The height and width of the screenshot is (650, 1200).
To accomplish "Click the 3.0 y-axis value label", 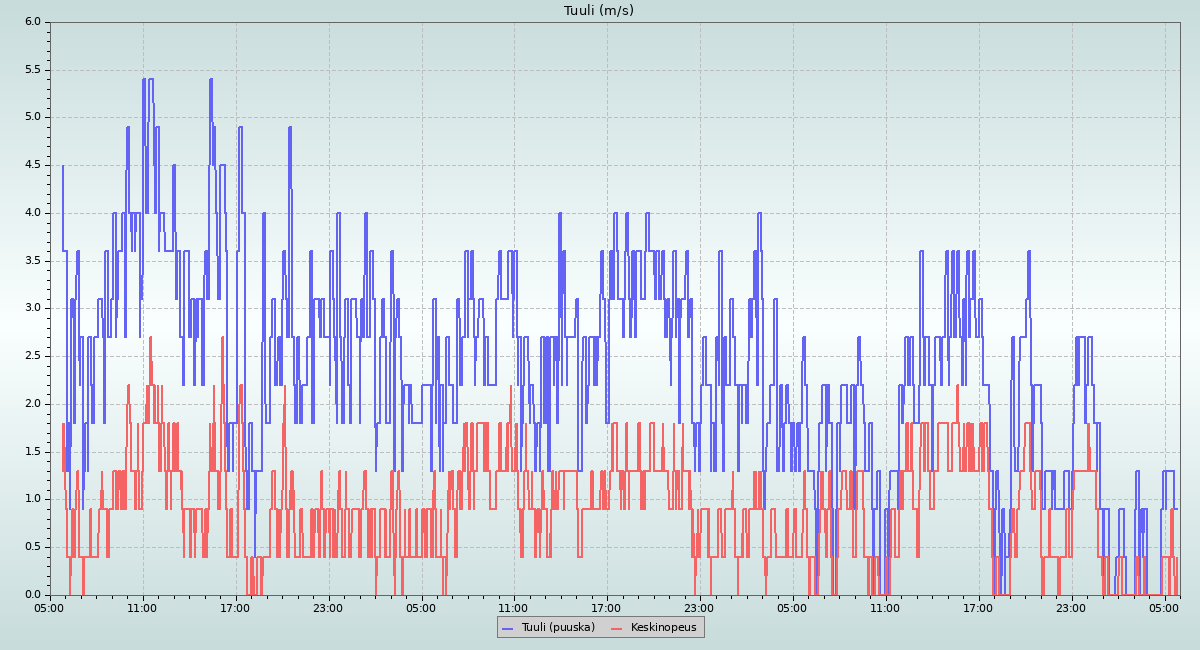I will pyautogui.click(x=33, y=308).
